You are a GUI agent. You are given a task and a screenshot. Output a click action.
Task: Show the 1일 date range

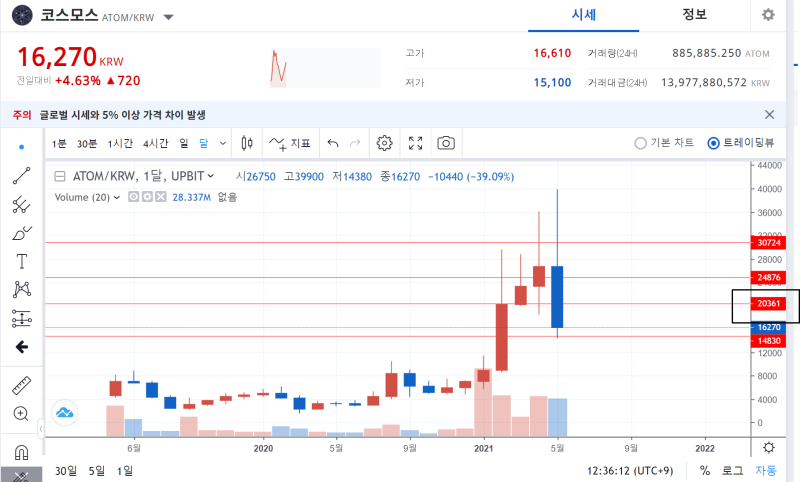click(x=124, y=470)
